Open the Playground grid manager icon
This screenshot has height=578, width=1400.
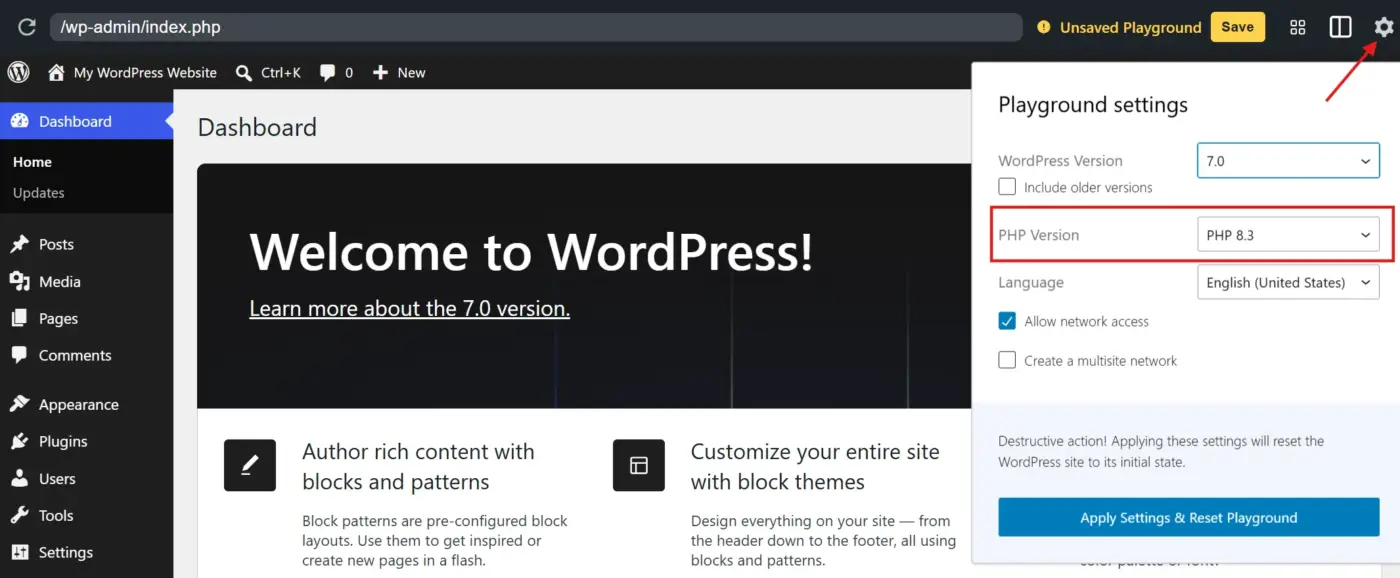coord(1298,27)
